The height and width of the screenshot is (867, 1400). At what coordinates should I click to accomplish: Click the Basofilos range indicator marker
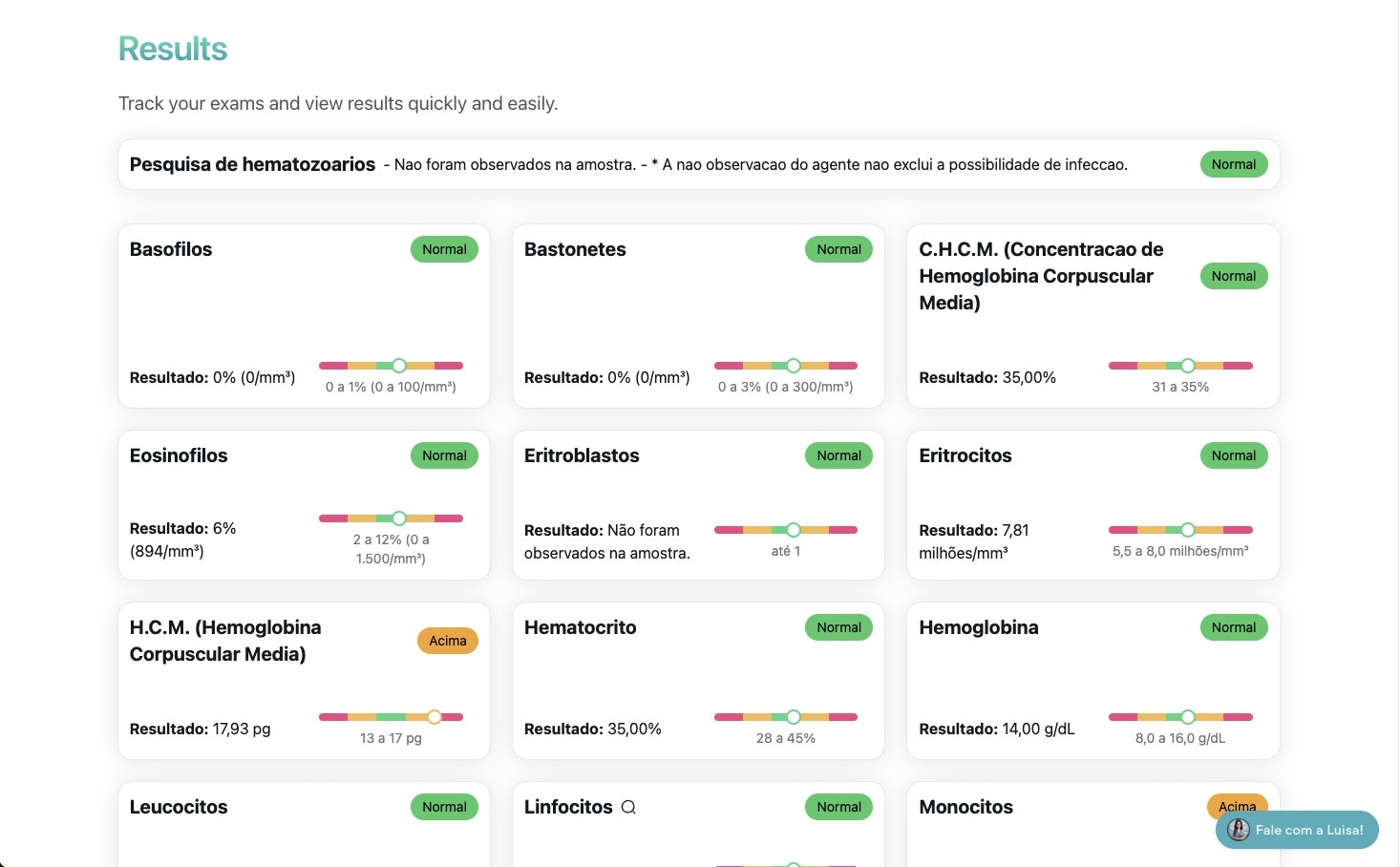click(399, 366)
